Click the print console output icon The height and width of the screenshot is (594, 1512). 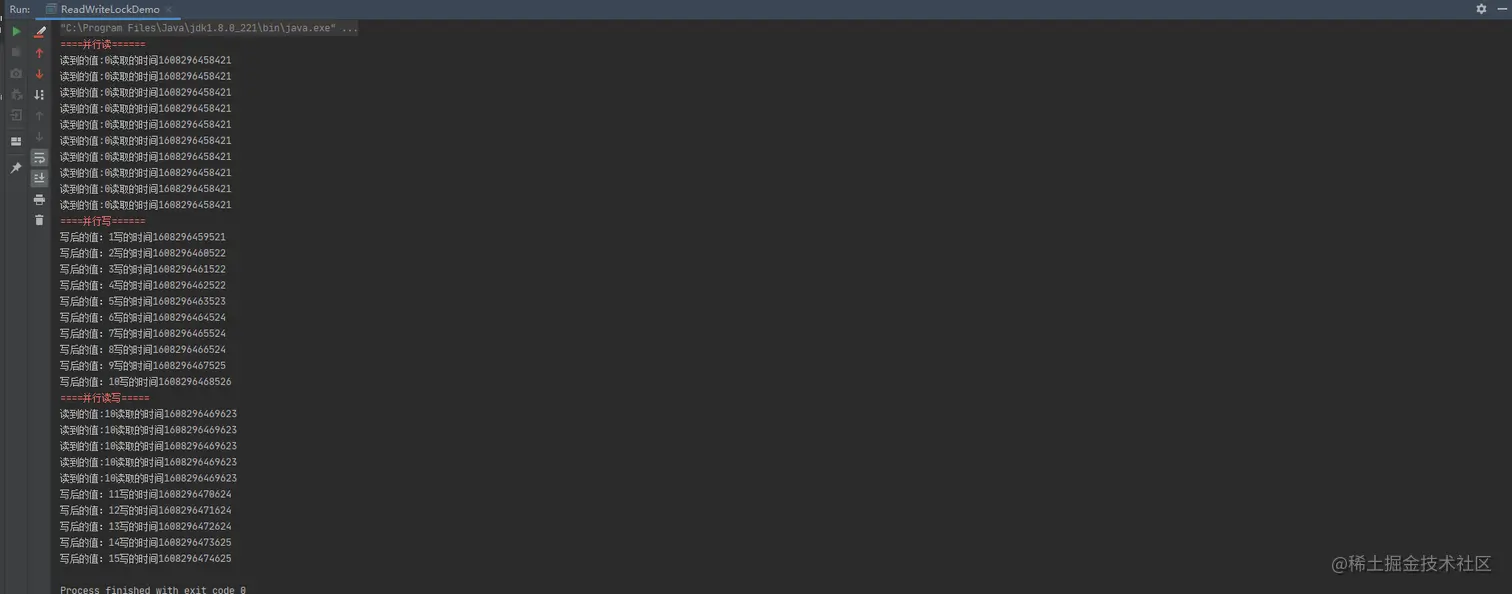(x=39, y=199)
